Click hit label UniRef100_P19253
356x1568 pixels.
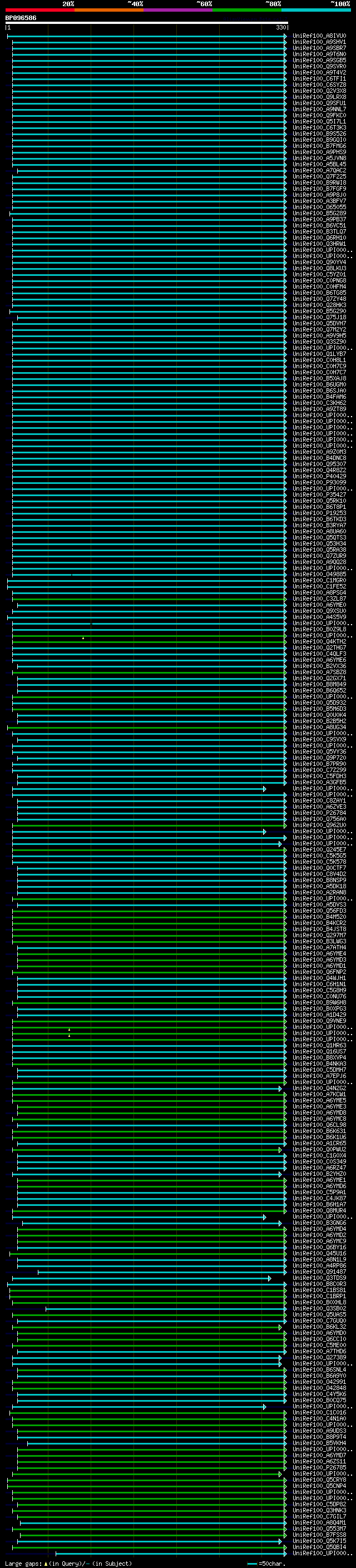319,513
